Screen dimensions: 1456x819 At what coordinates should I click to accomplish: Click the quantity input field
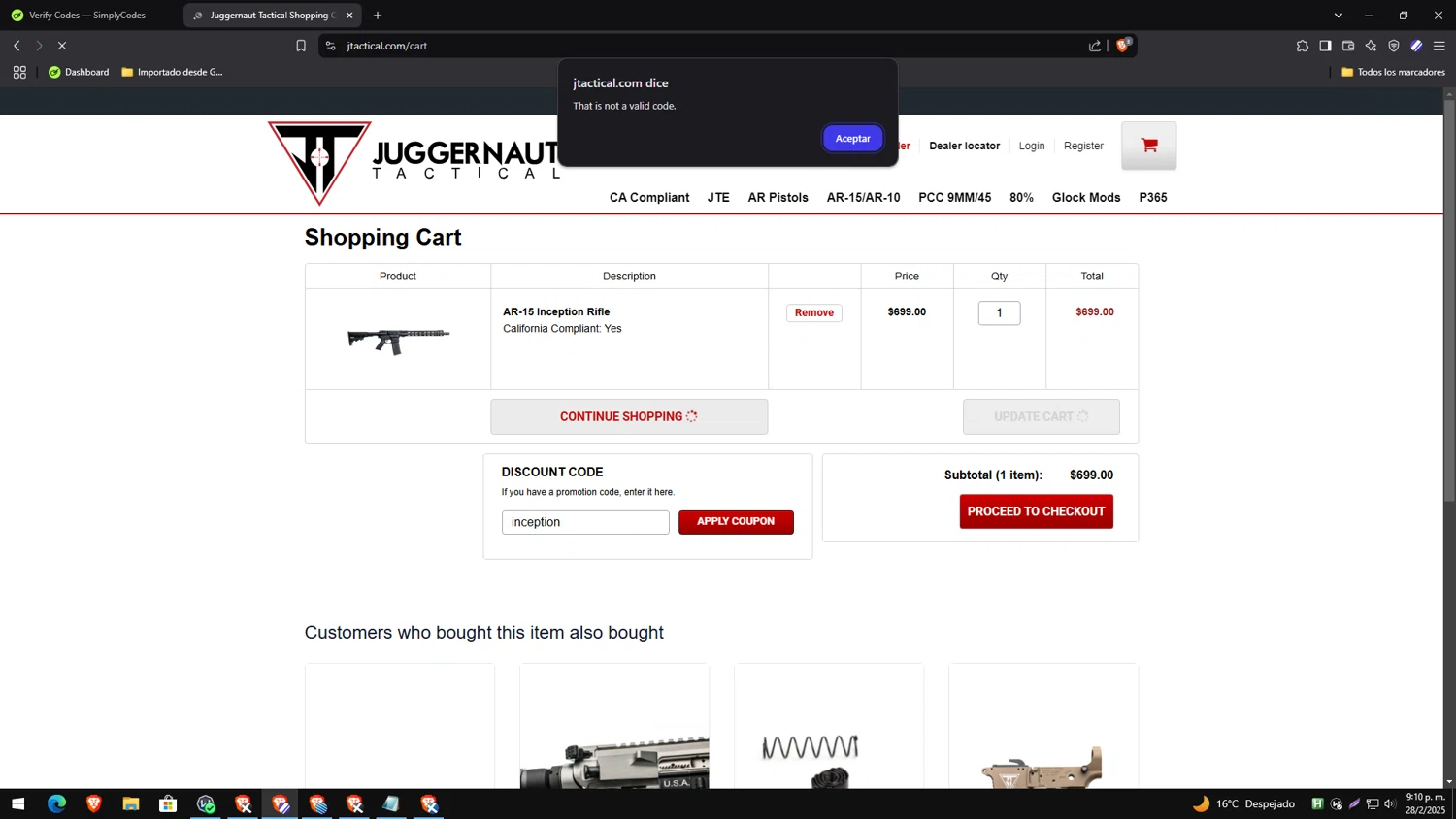pos(999,312)
